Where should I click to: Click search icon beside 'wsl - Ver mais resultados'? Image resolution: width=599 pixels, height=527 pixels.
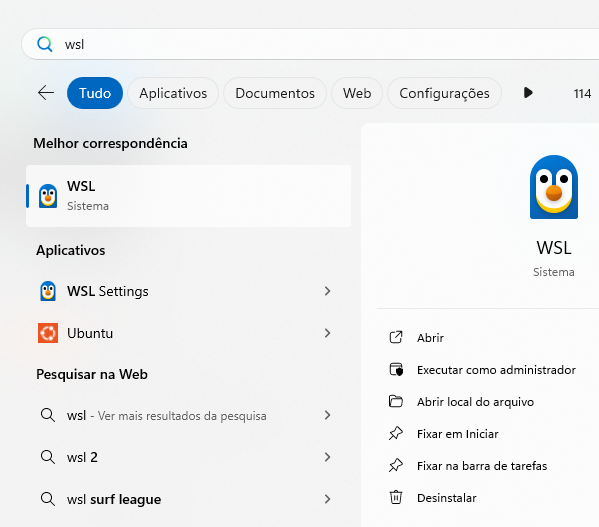(48, 415)
